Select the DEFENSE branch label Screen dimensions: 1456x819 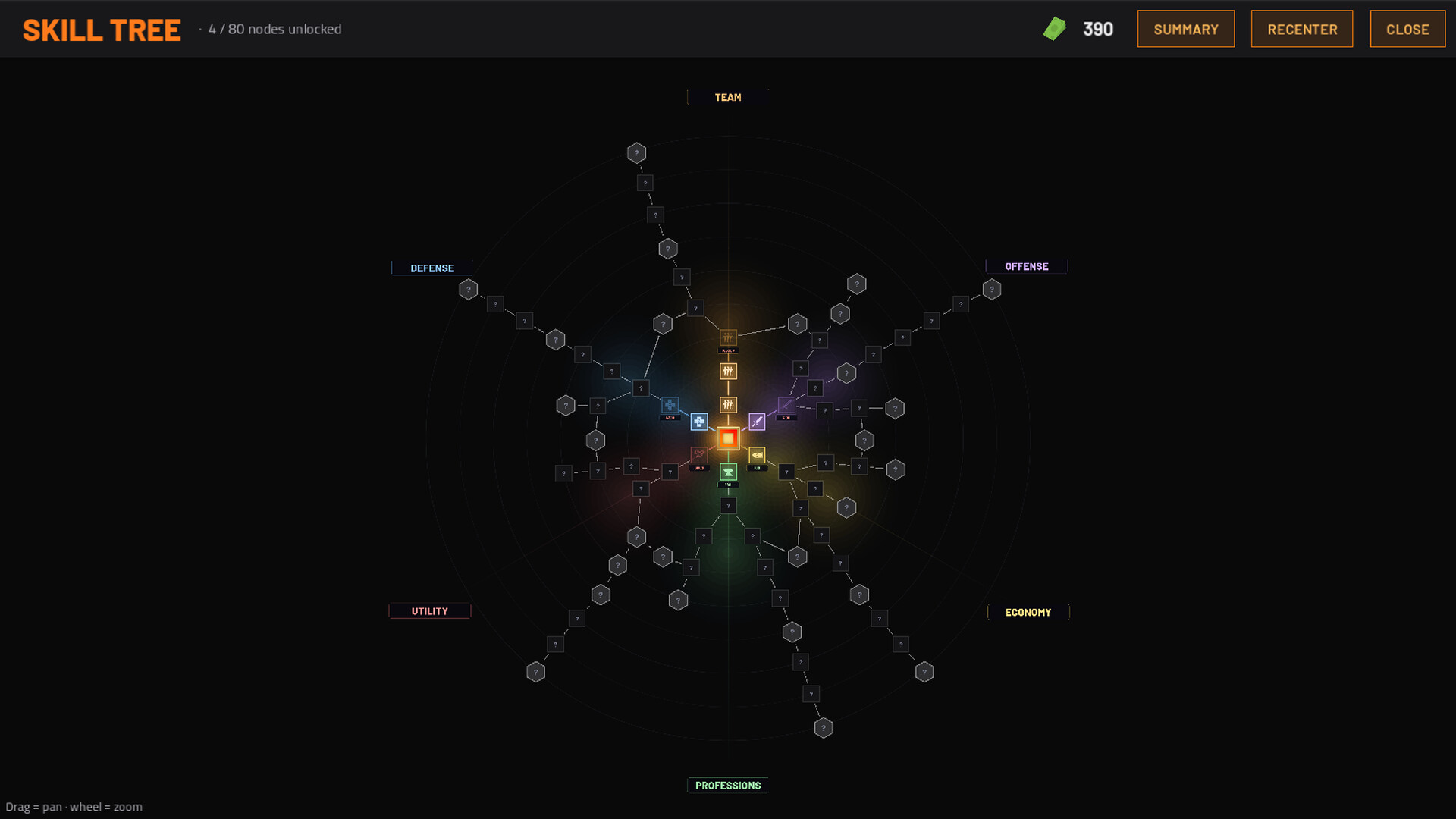(x=432, y=268)
